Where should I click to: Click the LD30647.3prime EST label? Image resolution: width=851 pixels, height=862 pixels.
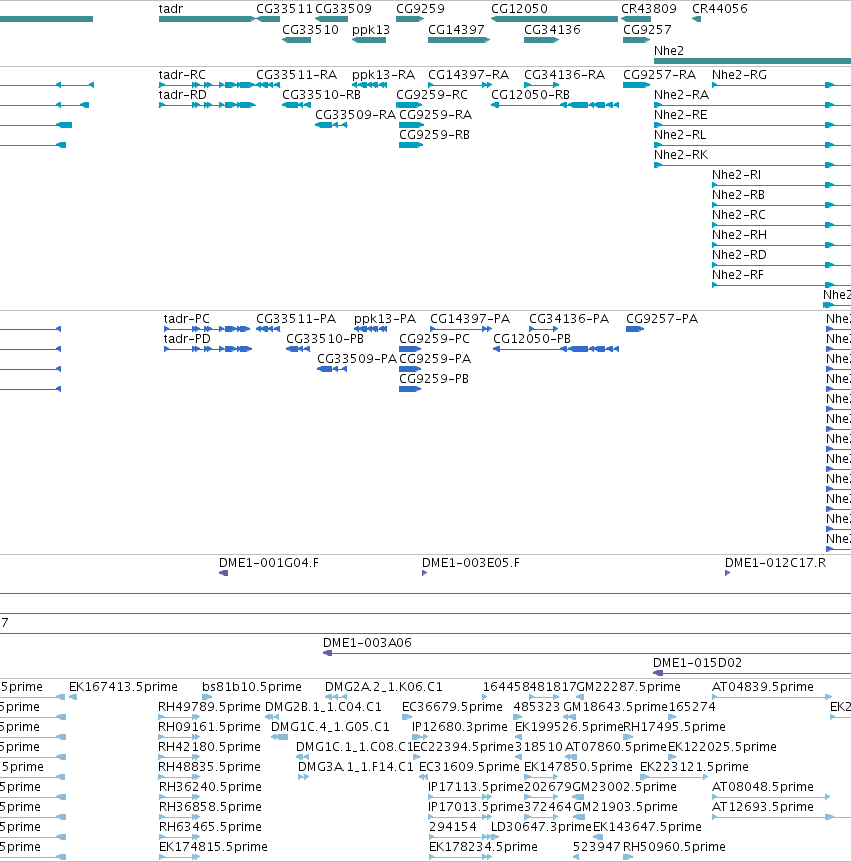(541, 827)
